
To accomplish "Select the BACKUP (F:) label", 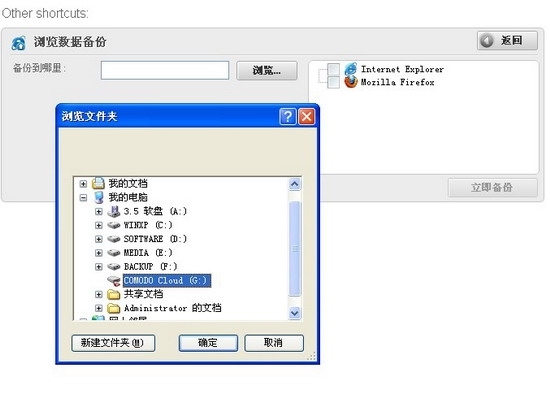I will click(150, 267).
